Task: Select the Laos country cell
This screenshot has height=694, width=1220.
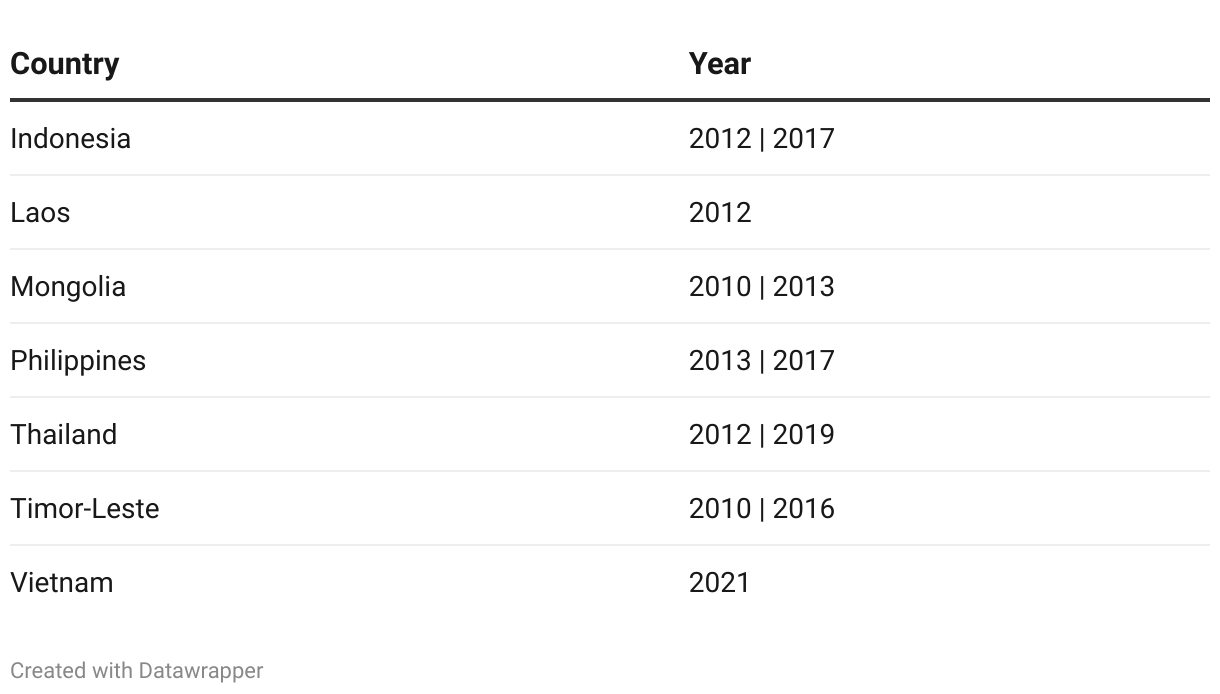Action: pyautogui.click(x=40, y=212)
